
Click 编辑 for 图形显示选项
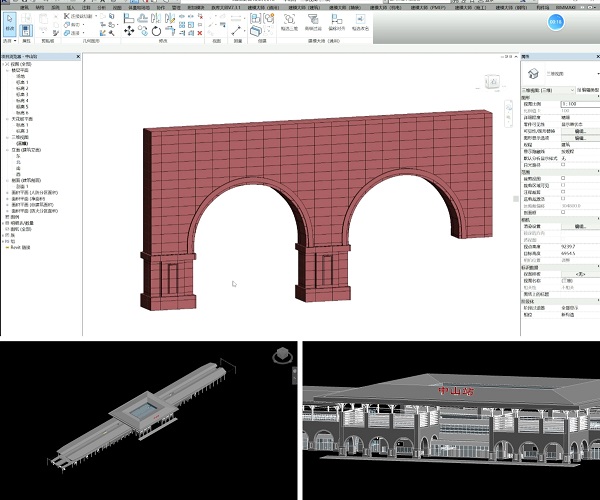click(x=580, y=138)
